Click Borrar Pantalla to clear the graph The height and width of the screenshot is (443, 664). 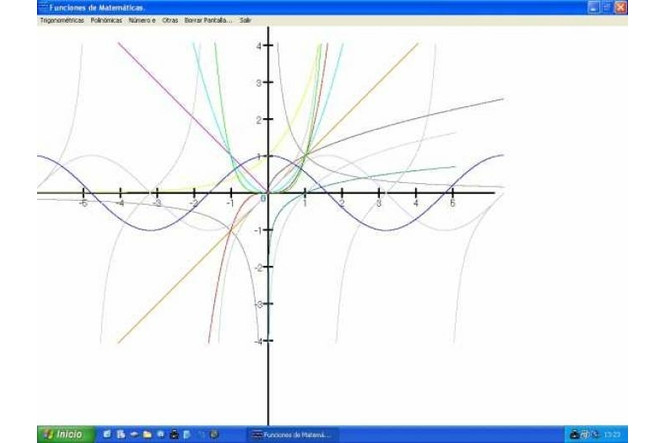208,20
